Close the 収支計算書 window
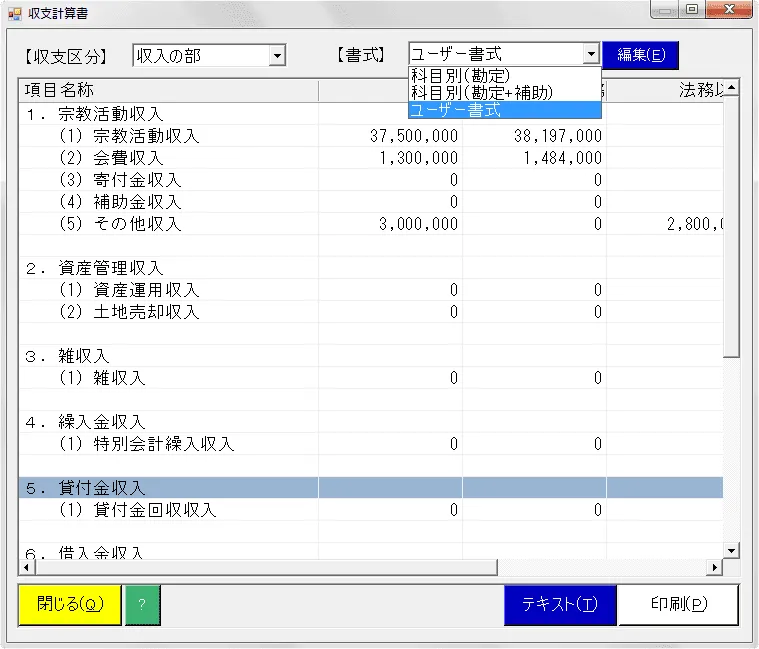Screen dimensions: 759x649 tap(729, 9)
